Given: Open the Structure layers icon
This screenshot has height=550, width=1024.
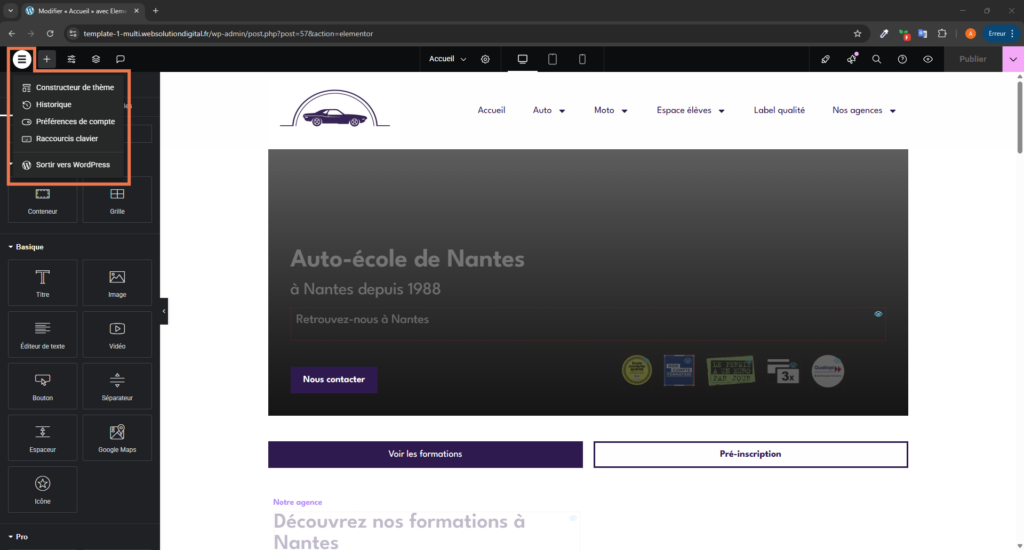Looking at the screenshot, I should pos(95,59).
